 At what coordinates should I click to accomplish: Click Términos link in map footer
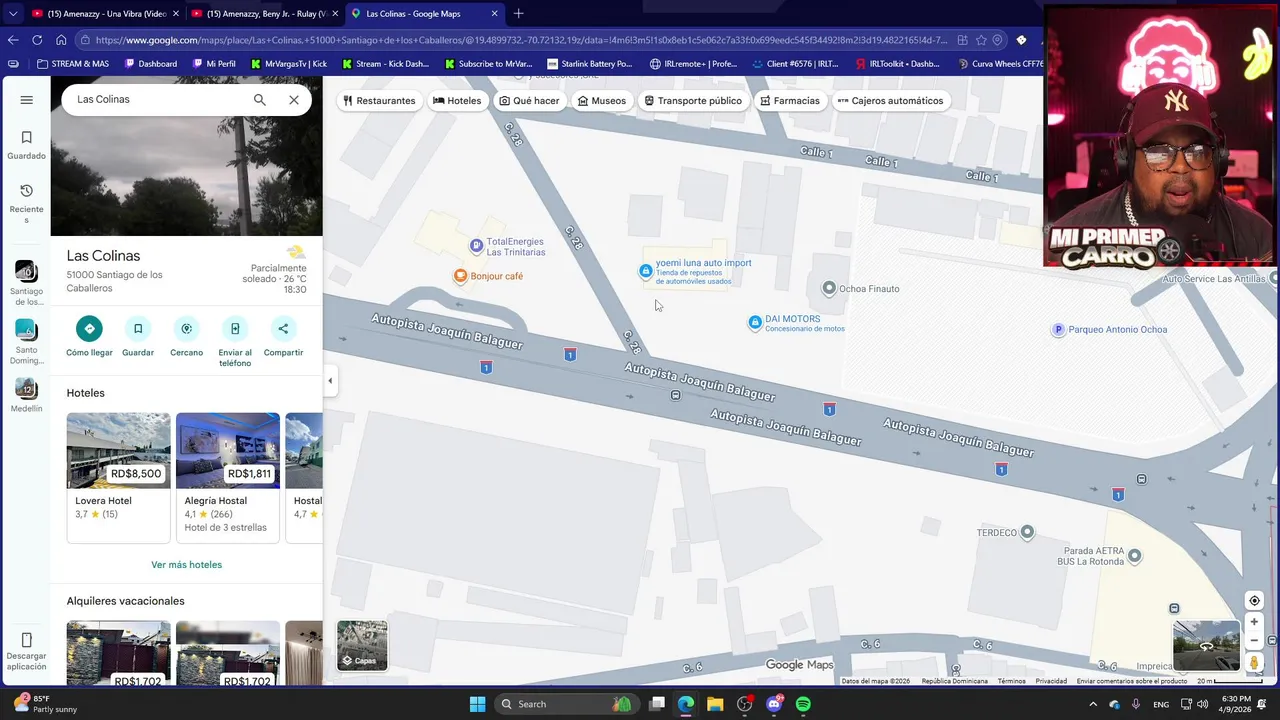(1011, 681)
